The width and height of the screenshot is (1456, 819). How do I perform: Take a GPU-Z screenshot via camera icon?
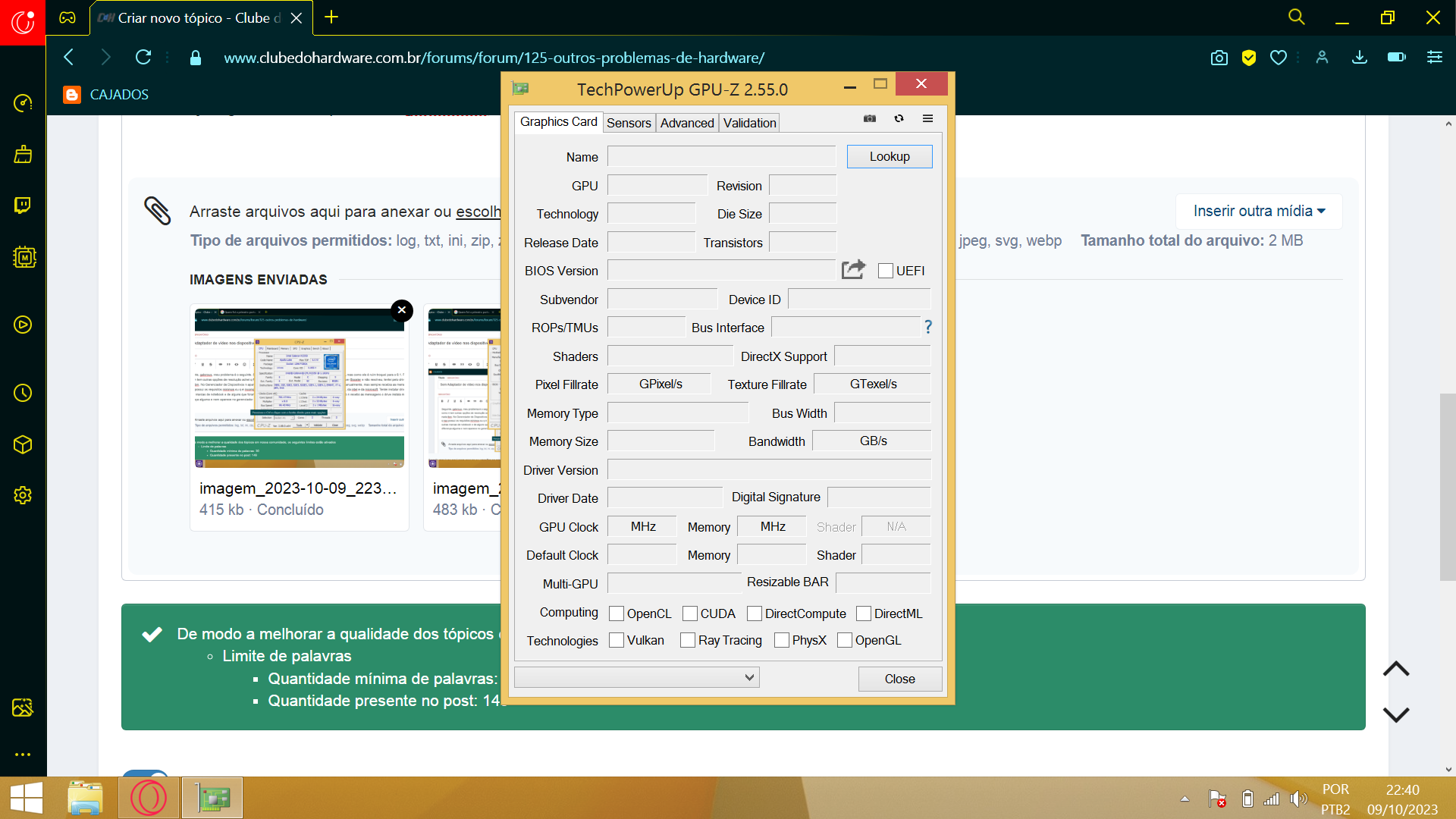[x=870, y=118]
